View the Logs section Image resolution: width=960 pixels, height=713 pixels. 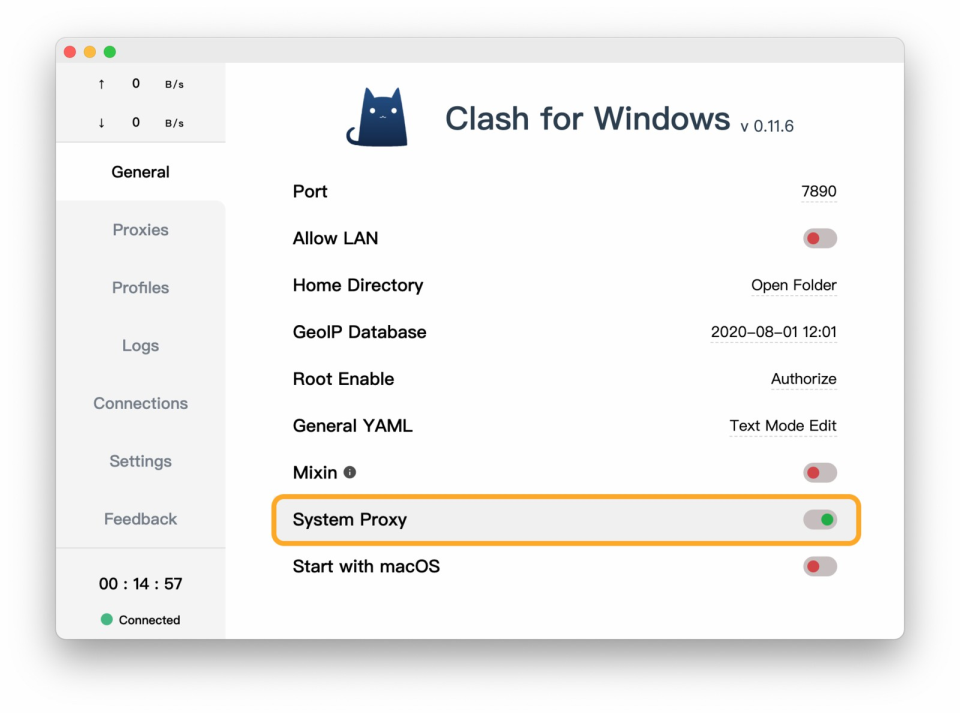[140, 346]
